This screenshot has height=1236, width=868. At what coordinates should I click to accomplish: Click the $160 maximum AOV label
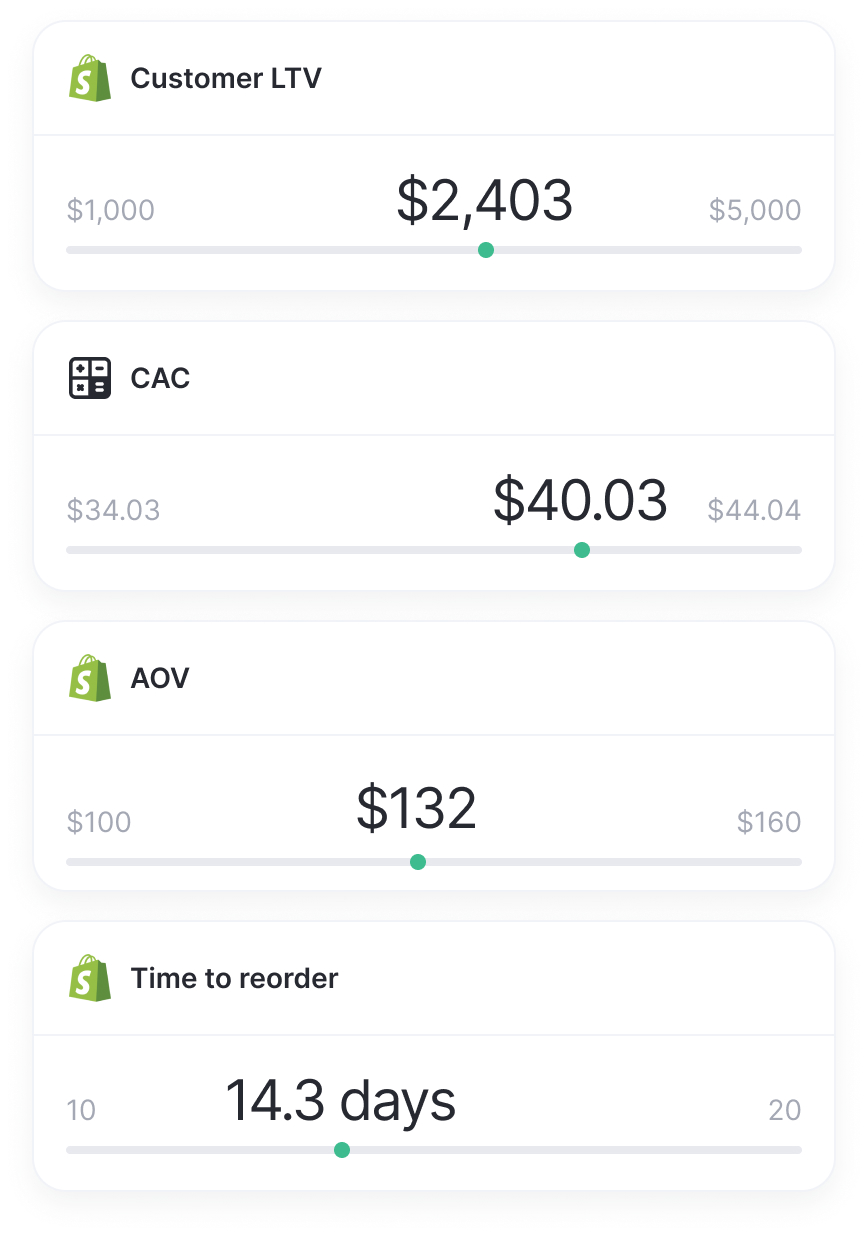(x=769, y=822)
